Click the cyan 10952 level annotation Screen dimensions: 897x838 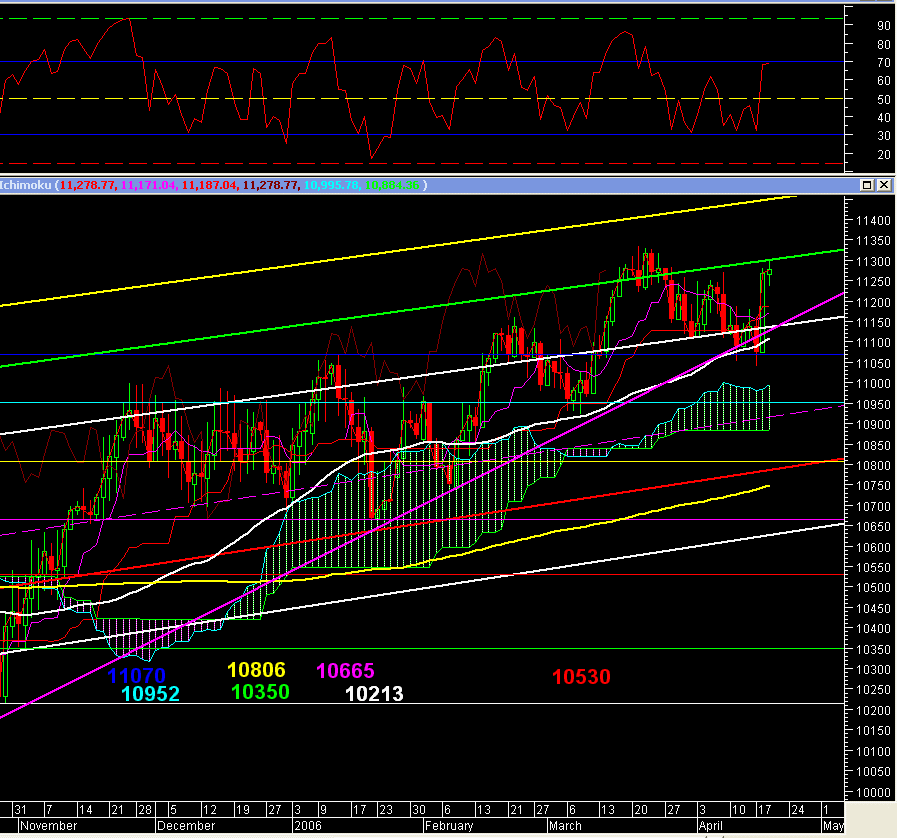tap(150, 694)
